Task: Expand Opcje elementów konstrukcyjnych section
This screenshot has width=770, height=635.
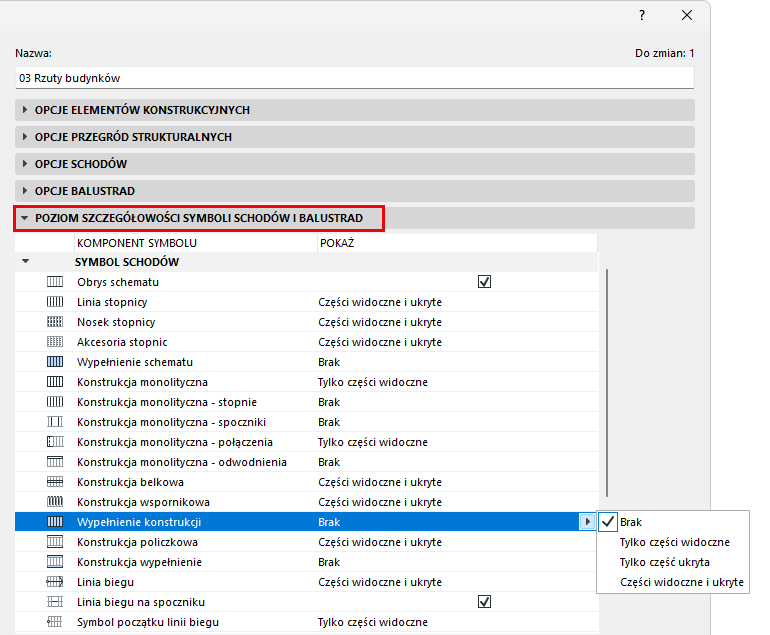Action: (355, 110)
